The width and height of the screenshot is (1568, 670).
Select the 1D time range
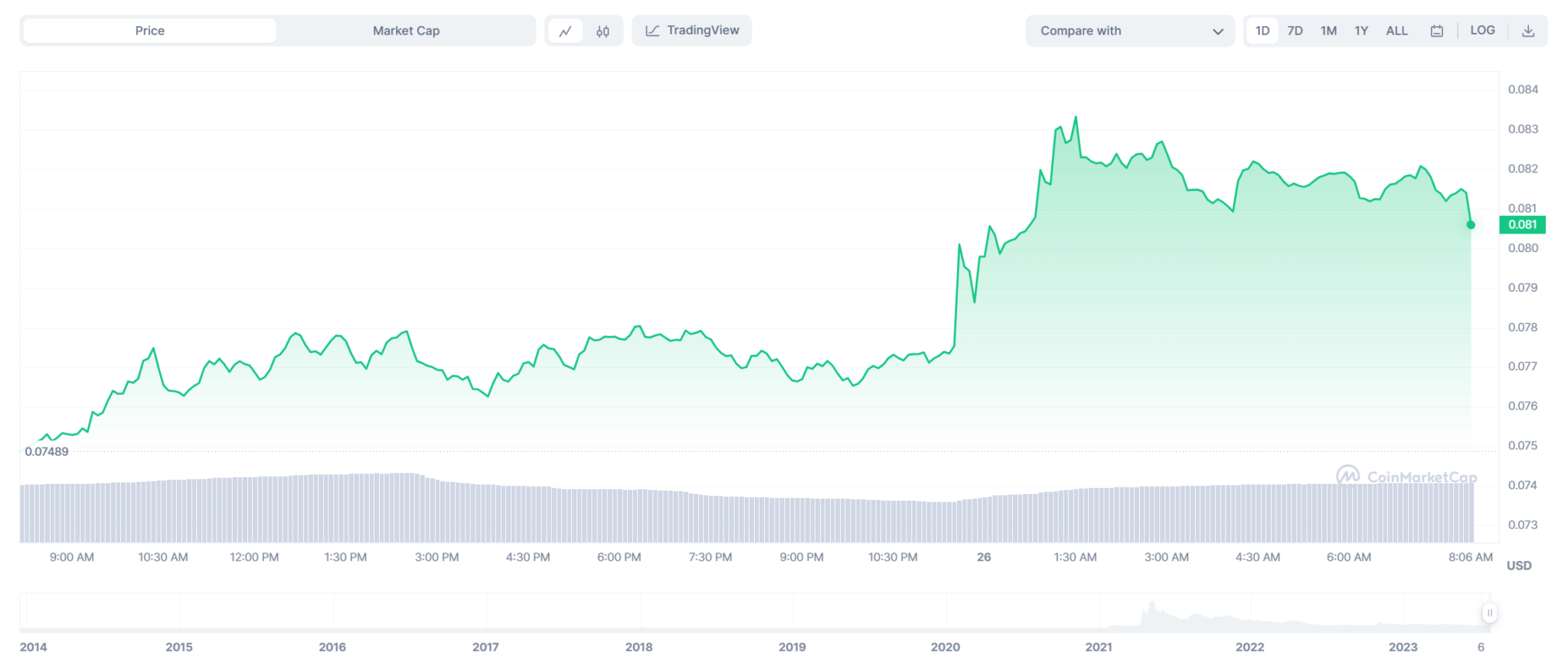[x=1263, y=31]
